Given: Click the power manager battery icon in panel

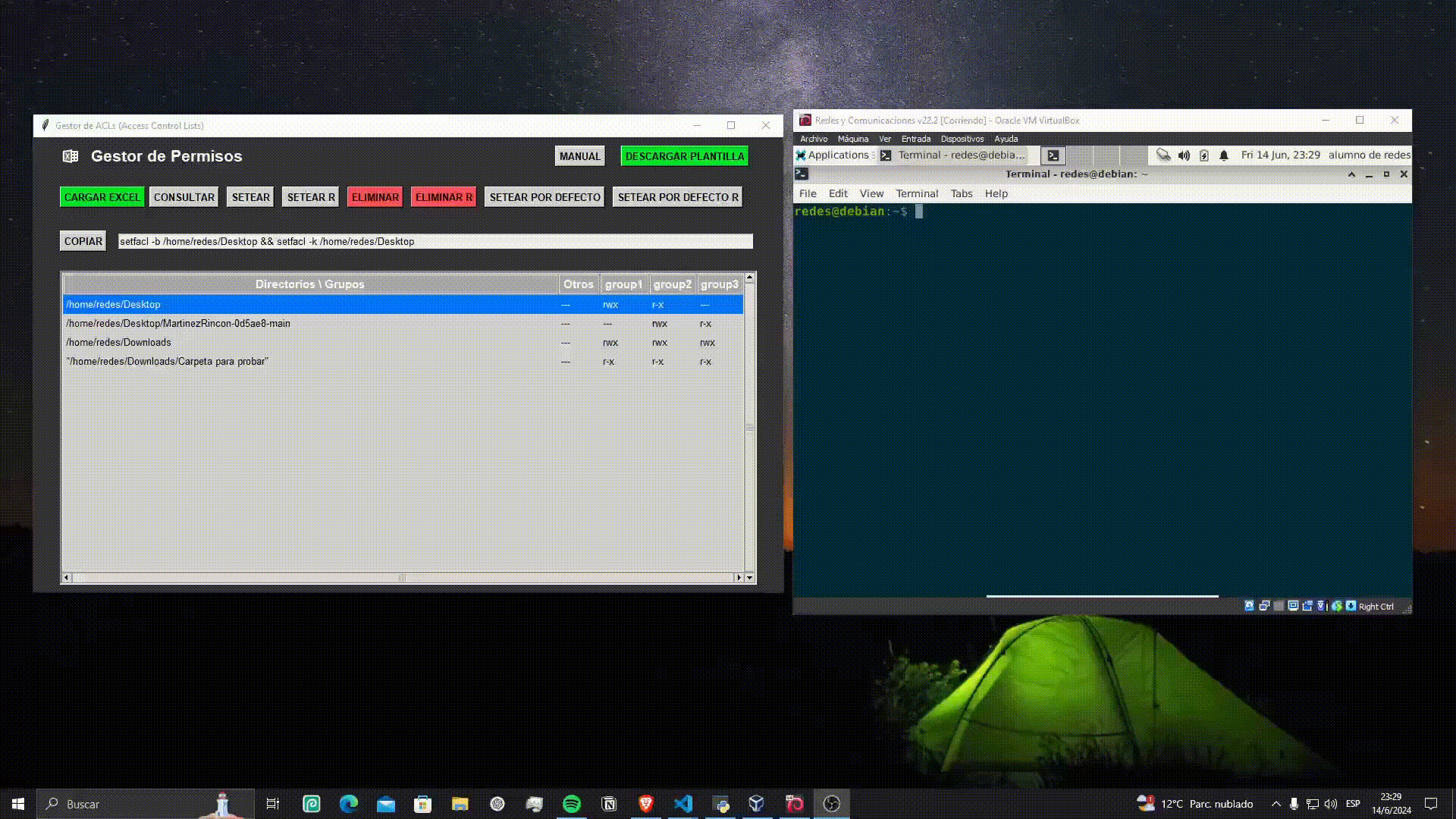Looking at the screenshot, I should (x=1203, y=155).
